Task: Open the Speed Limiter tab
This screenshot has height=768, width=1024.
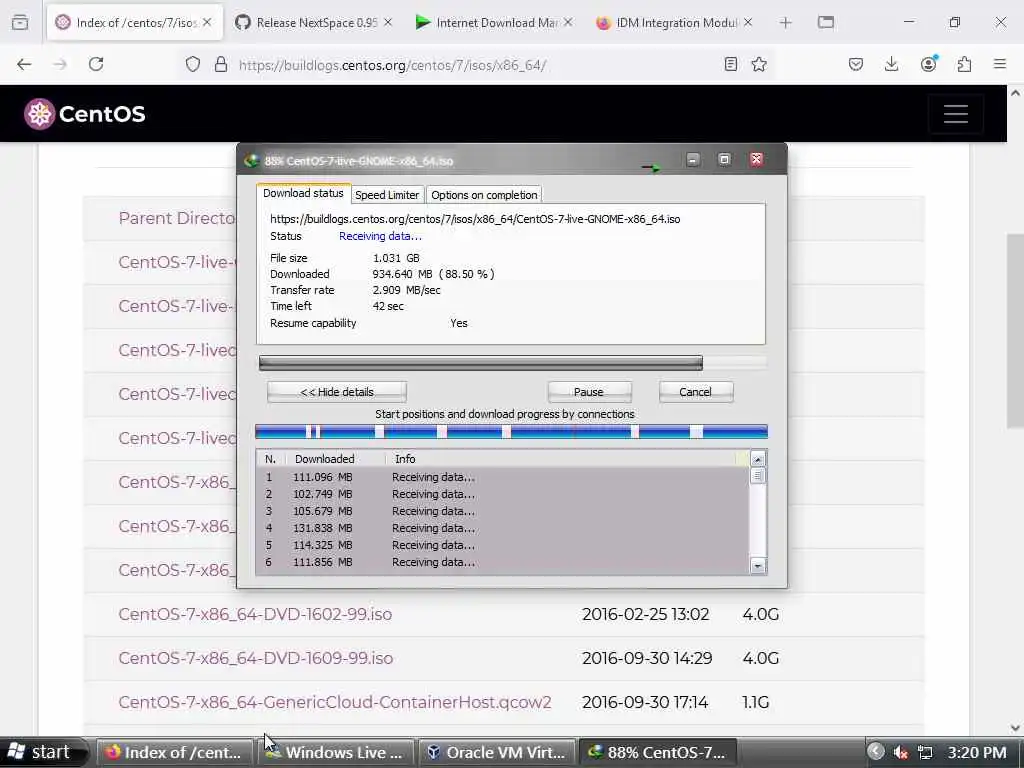Action: [387, 195]
